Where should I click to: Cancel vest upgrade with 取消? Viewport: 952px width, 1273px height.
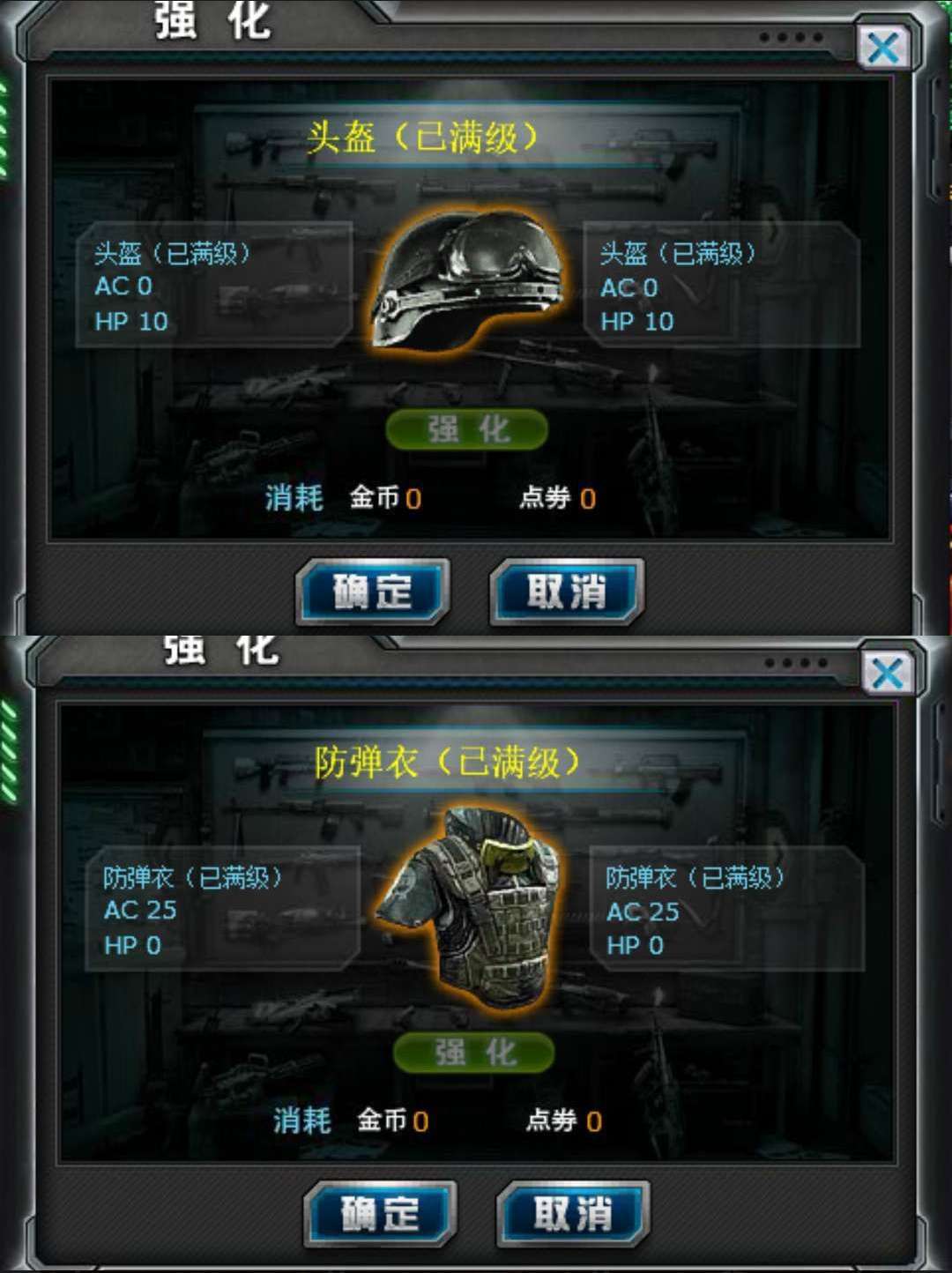573,1215
